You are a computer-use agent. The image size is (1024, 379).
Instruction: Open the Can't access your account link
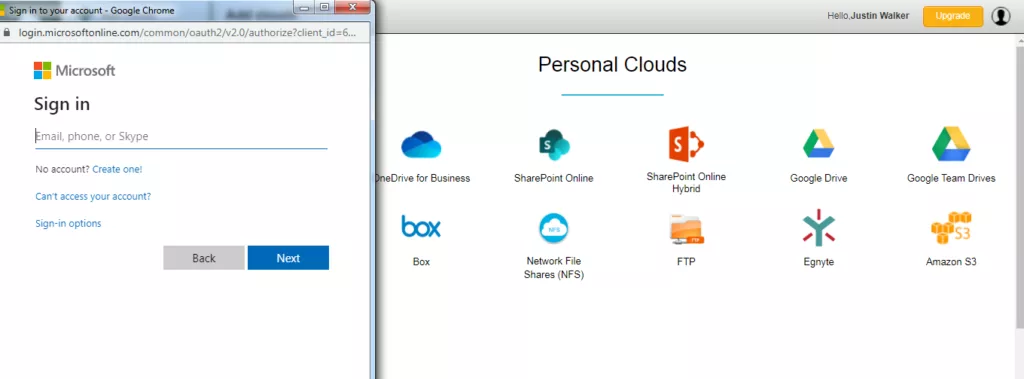coord(93,196)
